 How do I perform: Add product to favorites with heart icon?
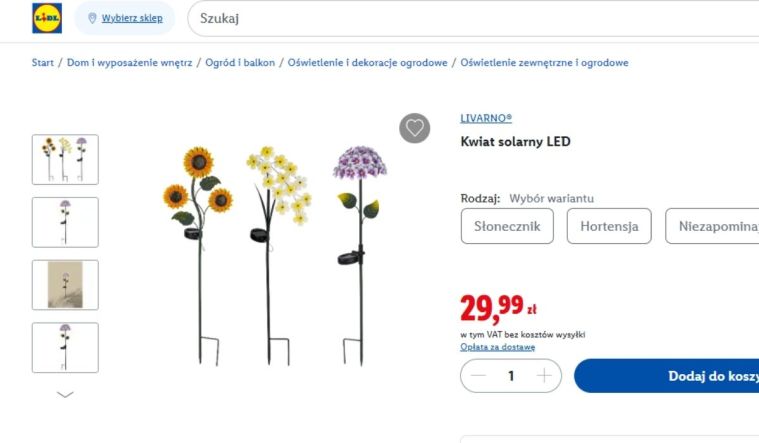click(415, 128)
